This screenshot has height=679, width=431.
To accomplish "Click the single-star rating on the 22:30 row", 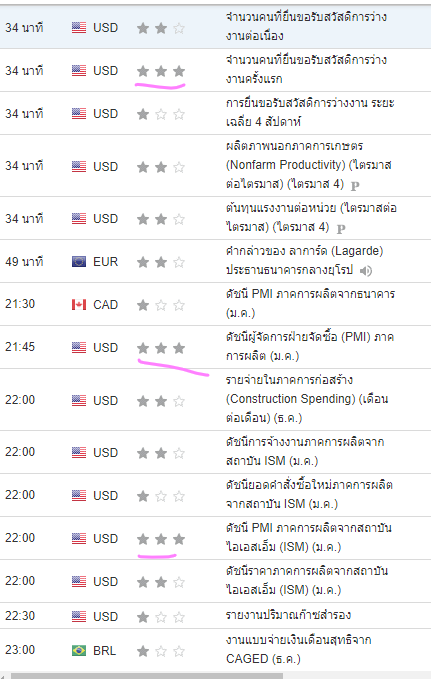I will pos(161,617).
